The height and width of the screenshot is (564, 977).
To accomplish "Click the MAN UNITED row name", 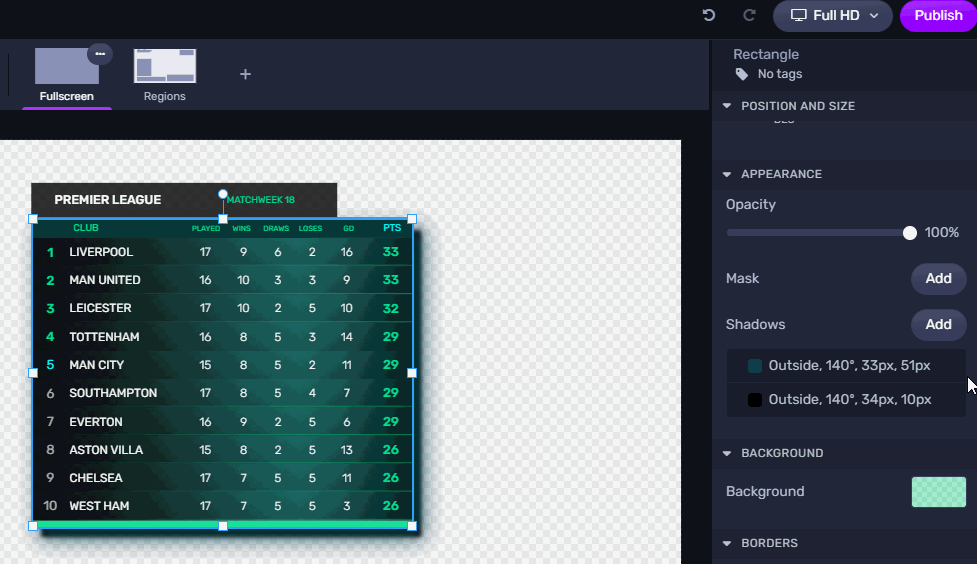I will pyautogui.click(x=105, y=280).
